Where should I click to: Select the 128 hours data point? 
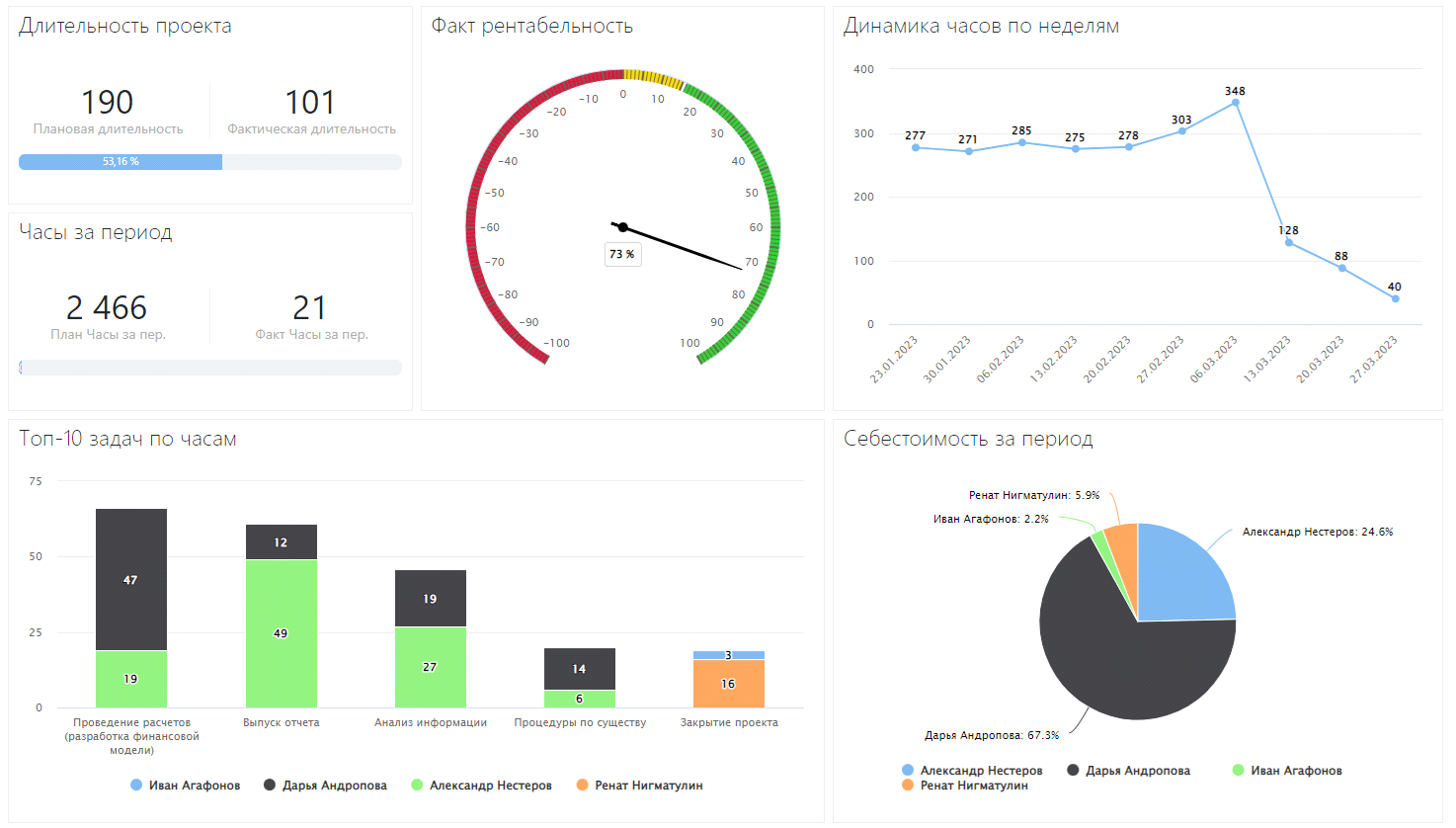pos(1289,242)
